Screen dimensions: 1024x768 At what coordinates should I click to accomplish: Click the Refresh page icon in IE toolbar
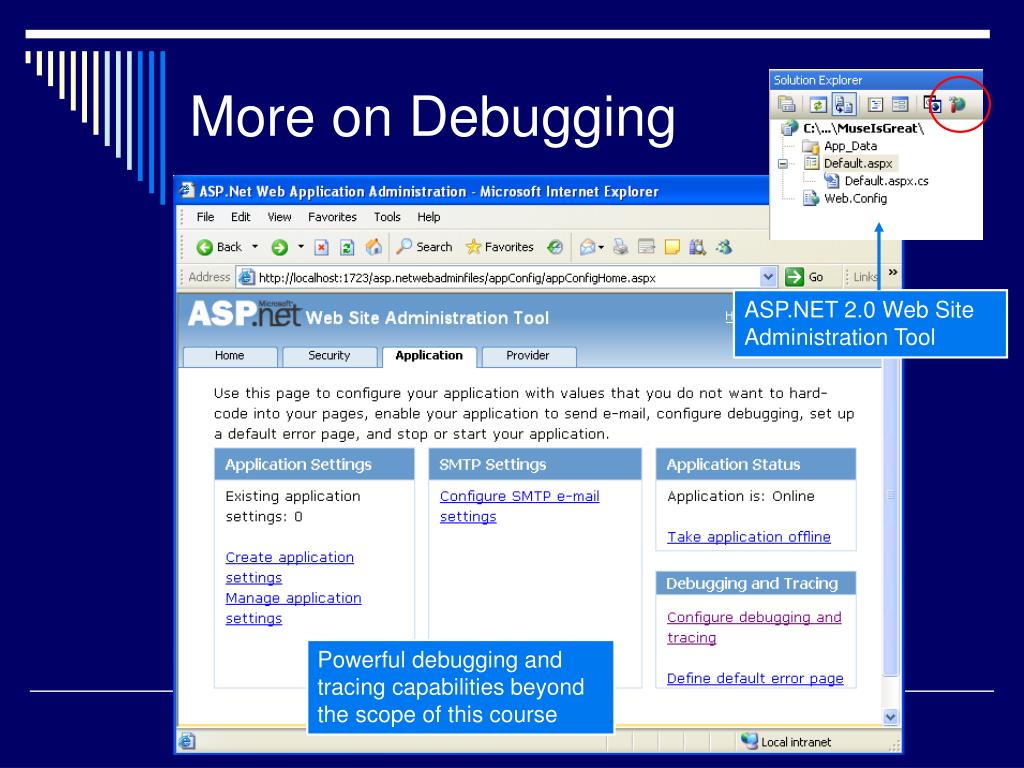coord(347,247)
